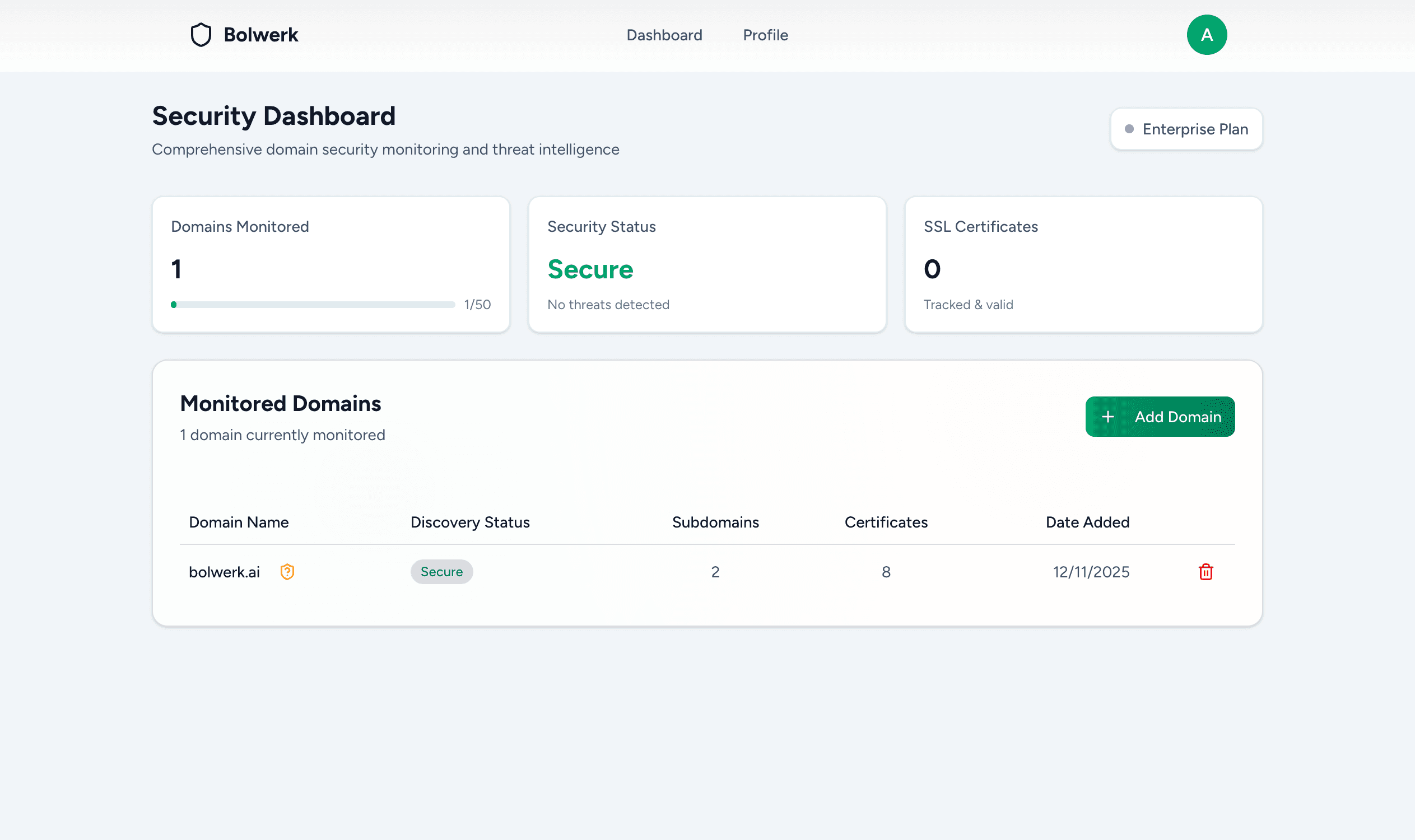Delete the bolwerk.ai domain via trash icon
This screenshot has width=1415, height=840.
(1205, 572)
